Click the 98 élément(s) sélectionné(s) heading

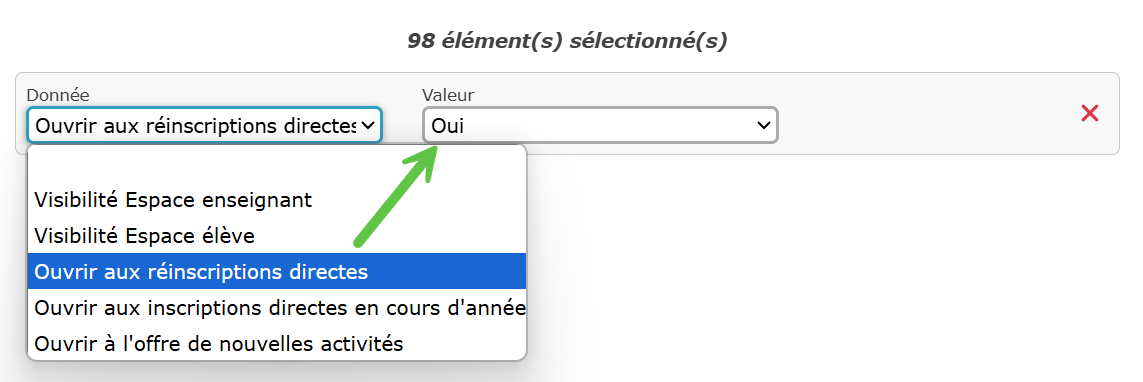(x=566, y=41)
